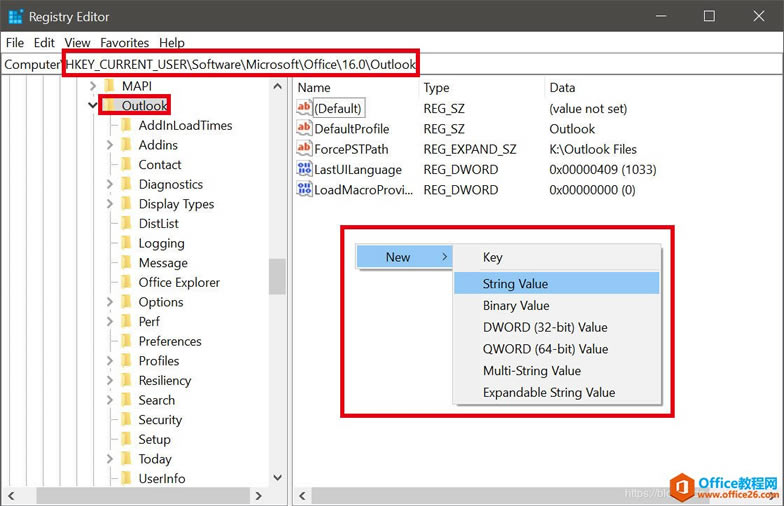Click the DistList folder icon
This screenshot has width=784, height=506.
pyautogui.click(x=126, y=224)
